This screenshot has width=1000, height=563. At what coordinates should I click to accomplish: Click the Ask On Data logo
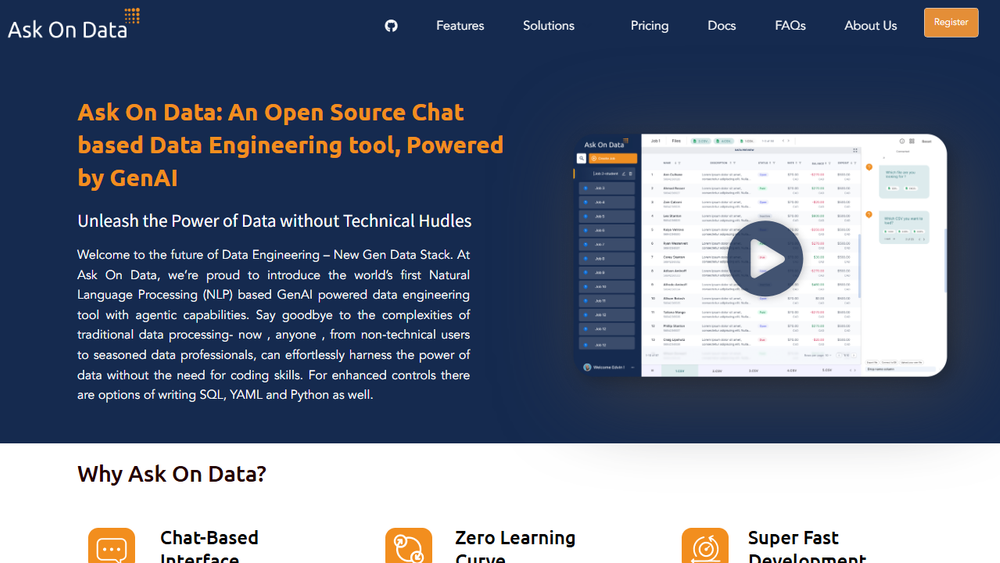point(74,24)
